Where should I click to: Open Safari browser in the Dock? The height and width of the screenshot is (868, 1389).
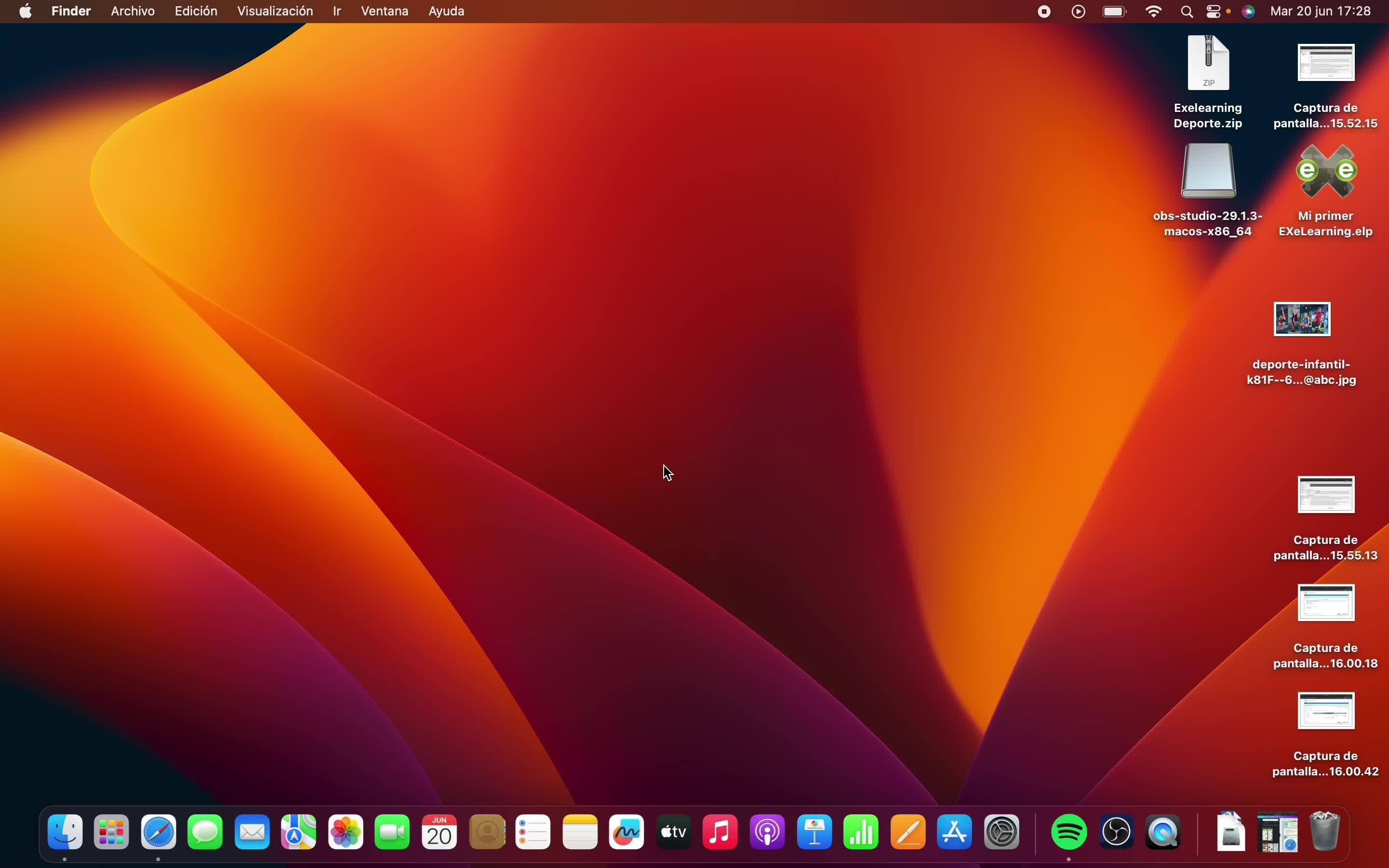point(158,832)
